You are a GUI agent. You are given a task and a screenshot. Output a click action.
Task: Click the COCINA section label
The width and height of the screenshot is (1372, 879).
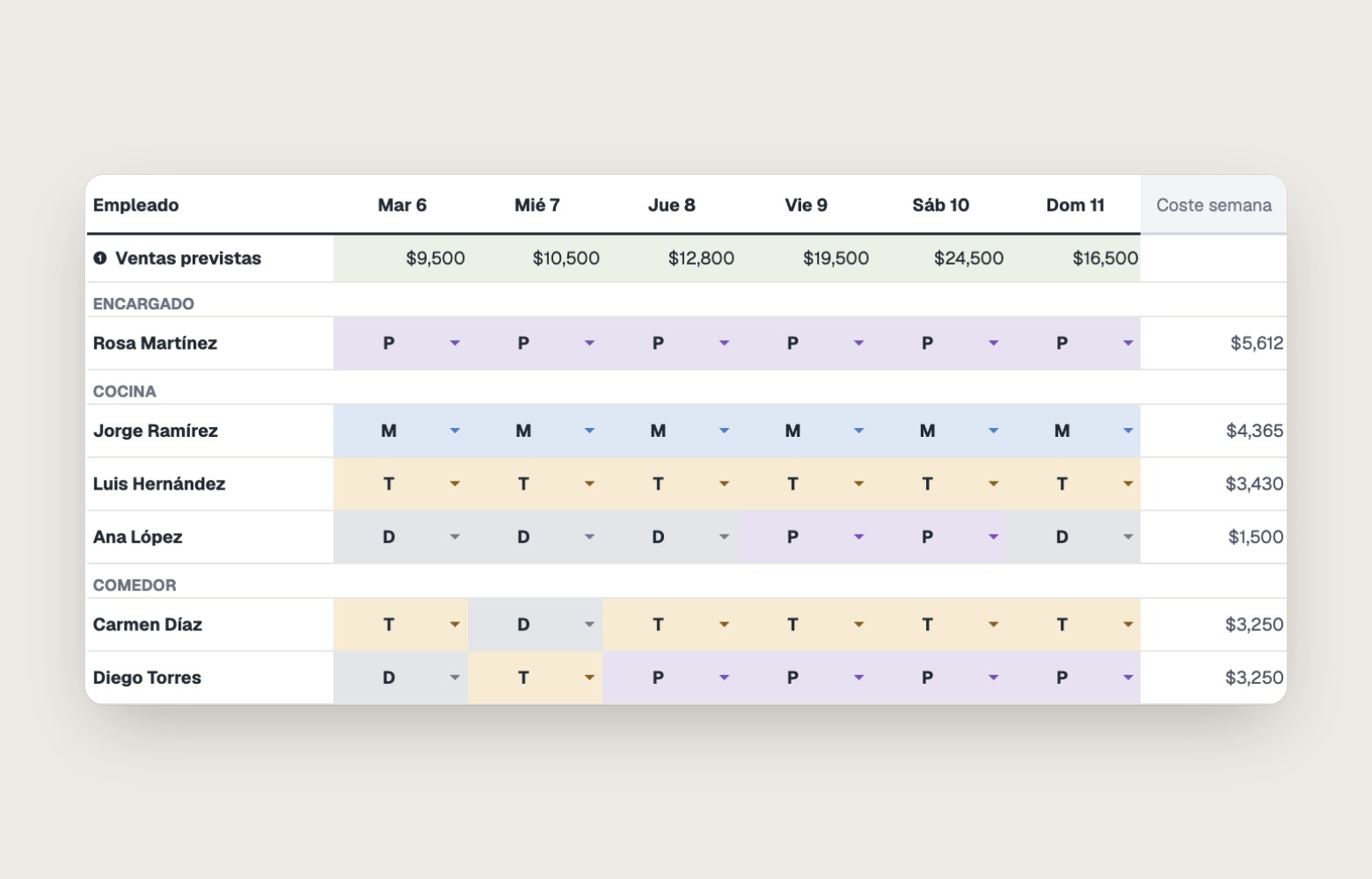coord(125,391)
